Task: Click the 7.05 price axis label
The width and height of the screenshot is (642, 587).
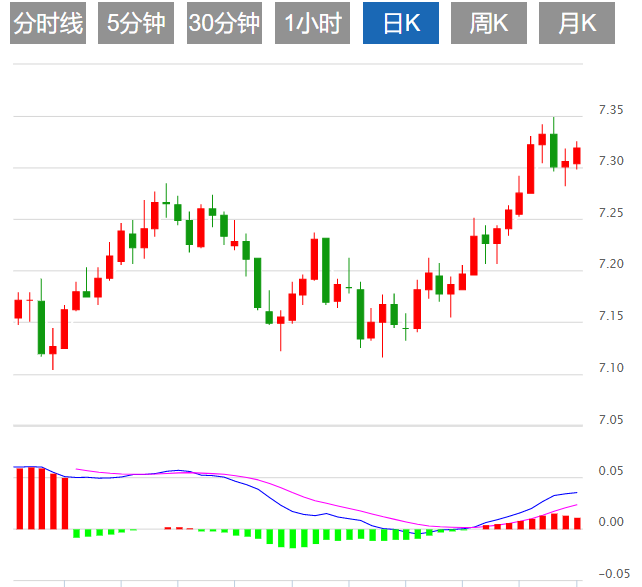Action: 611,420
